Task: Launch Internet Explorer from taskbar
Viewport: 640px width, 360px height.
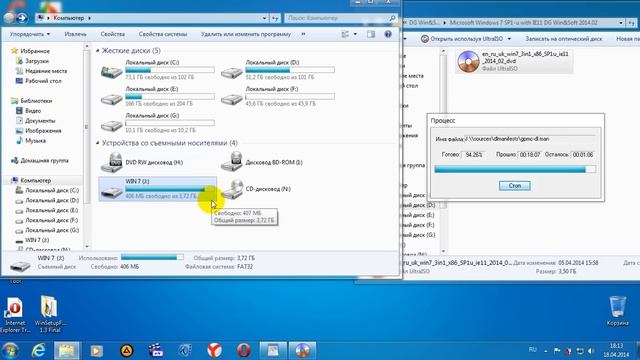Action: coord(39,350)
